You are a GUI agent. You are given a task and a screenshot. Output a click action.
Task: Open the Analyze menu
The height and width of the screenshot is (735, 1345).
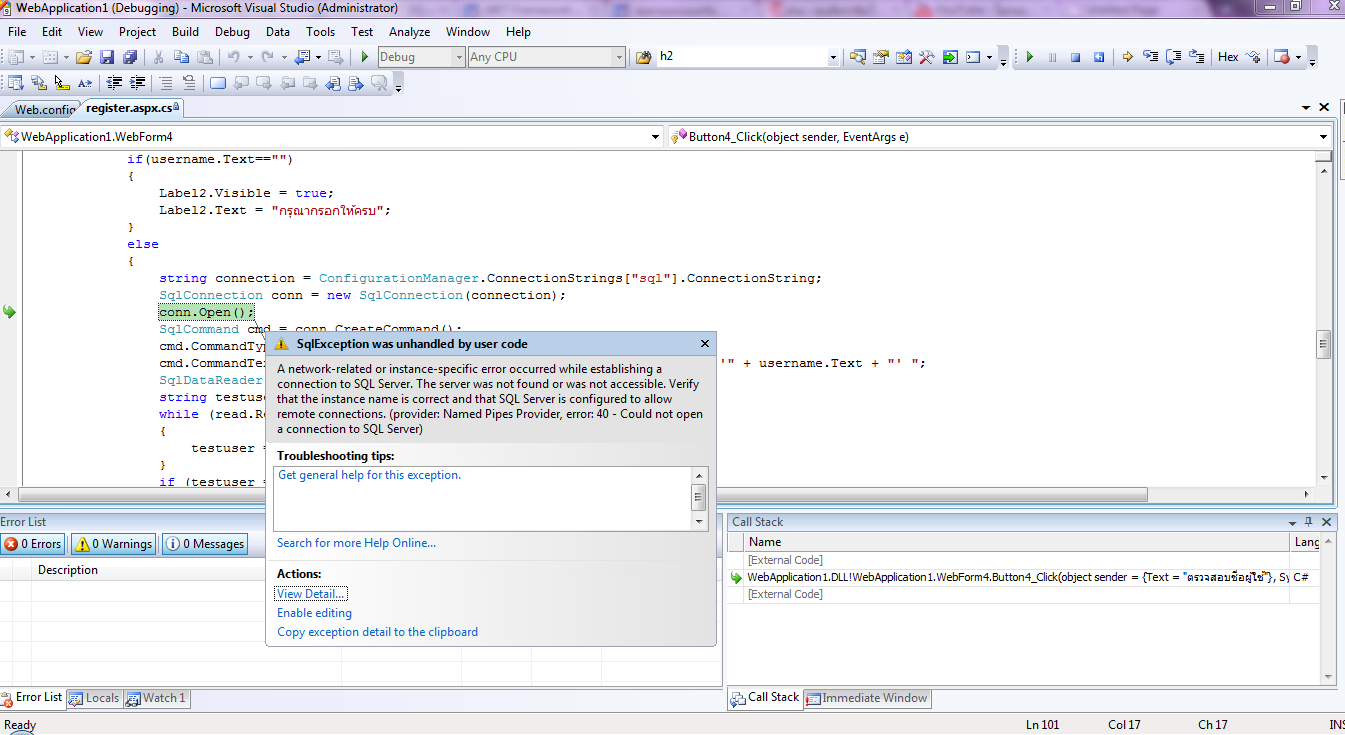tap(409, 32)
